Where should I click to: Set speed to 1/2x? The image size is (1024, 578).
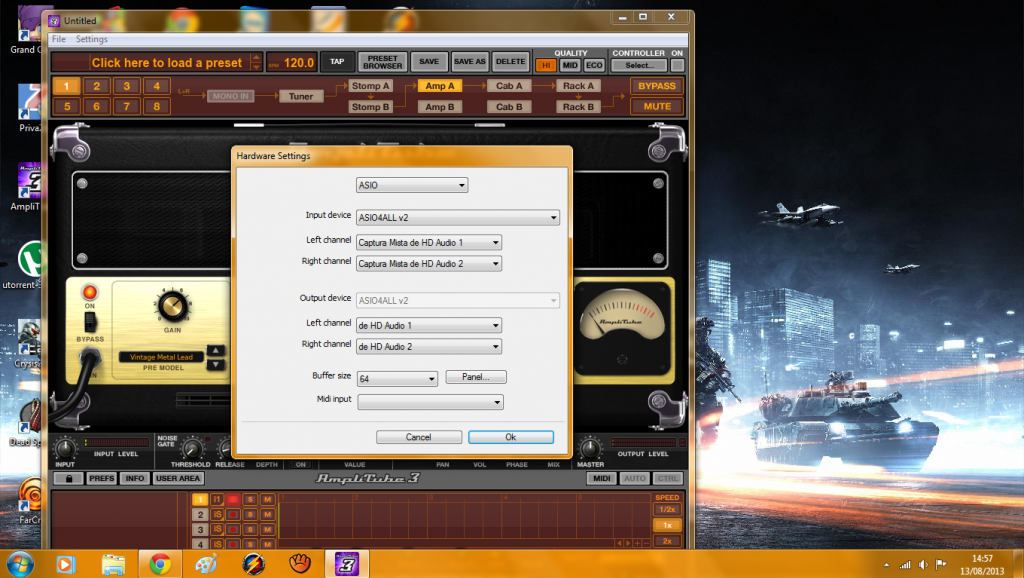pyautogui.click(x=667, y=509)
